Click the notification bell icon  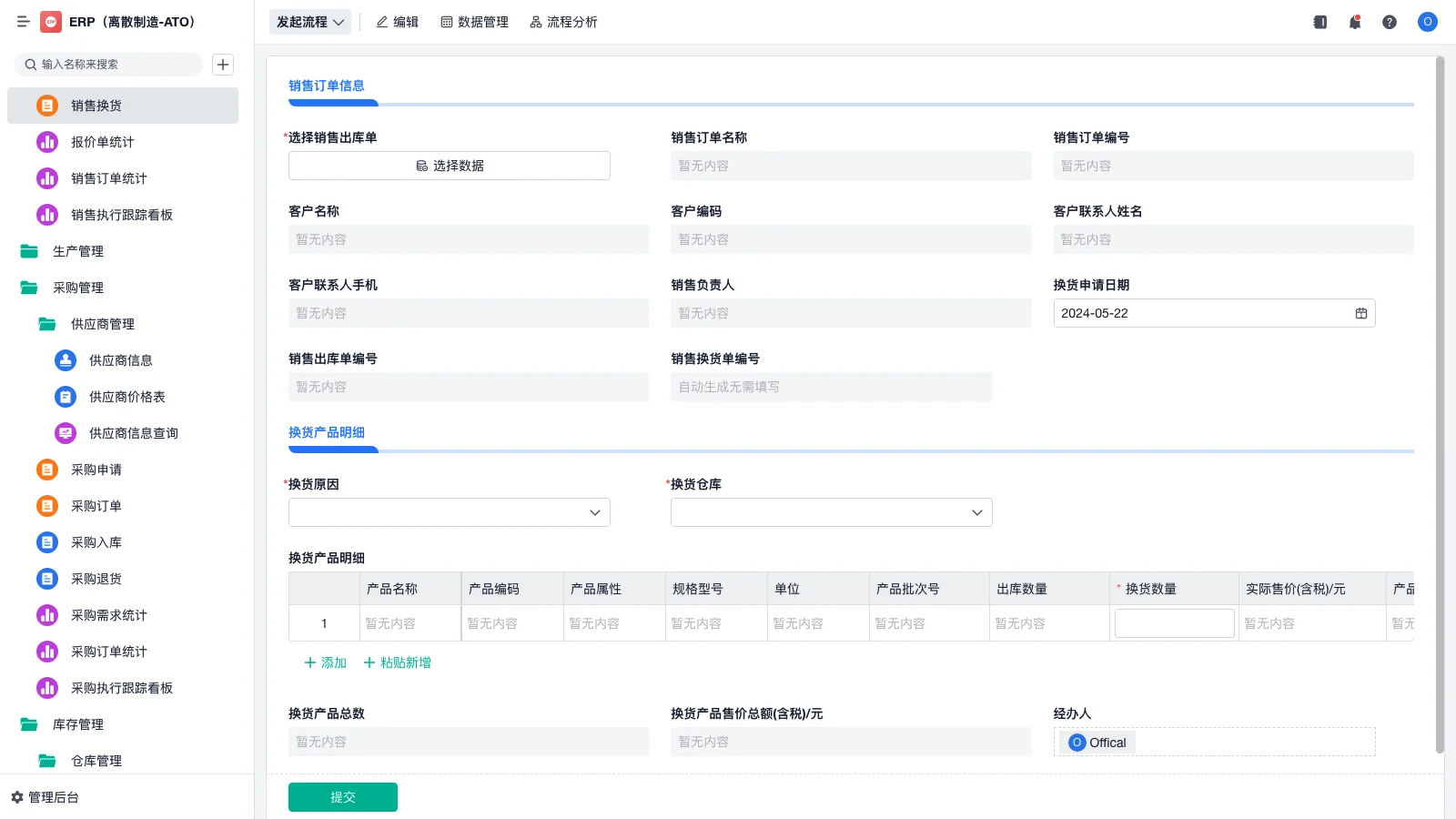click(x=1354, y=22)
